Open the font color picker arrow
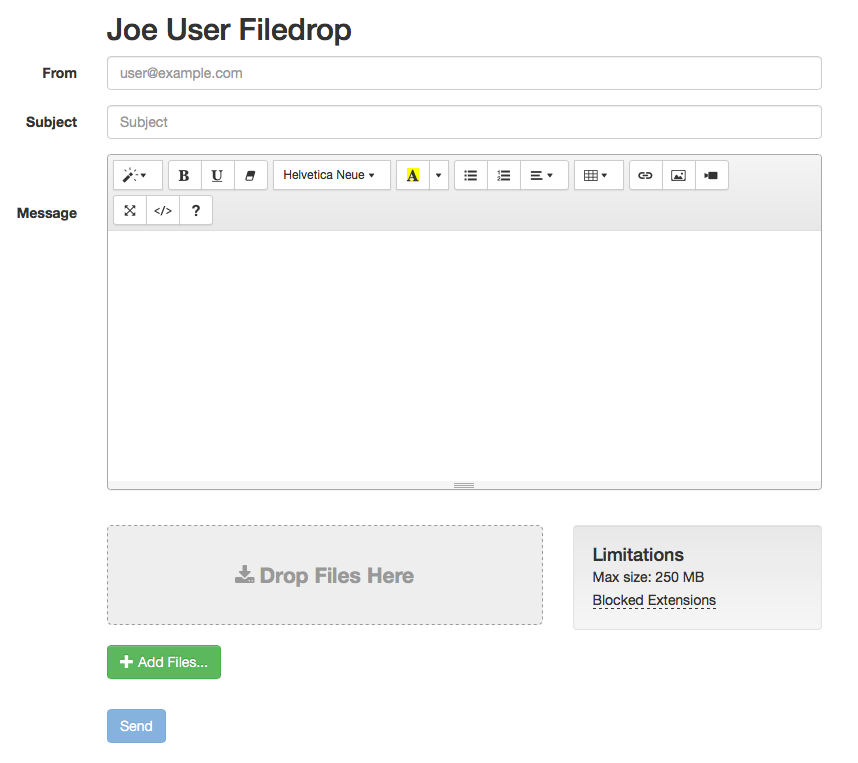 (437, 175)
